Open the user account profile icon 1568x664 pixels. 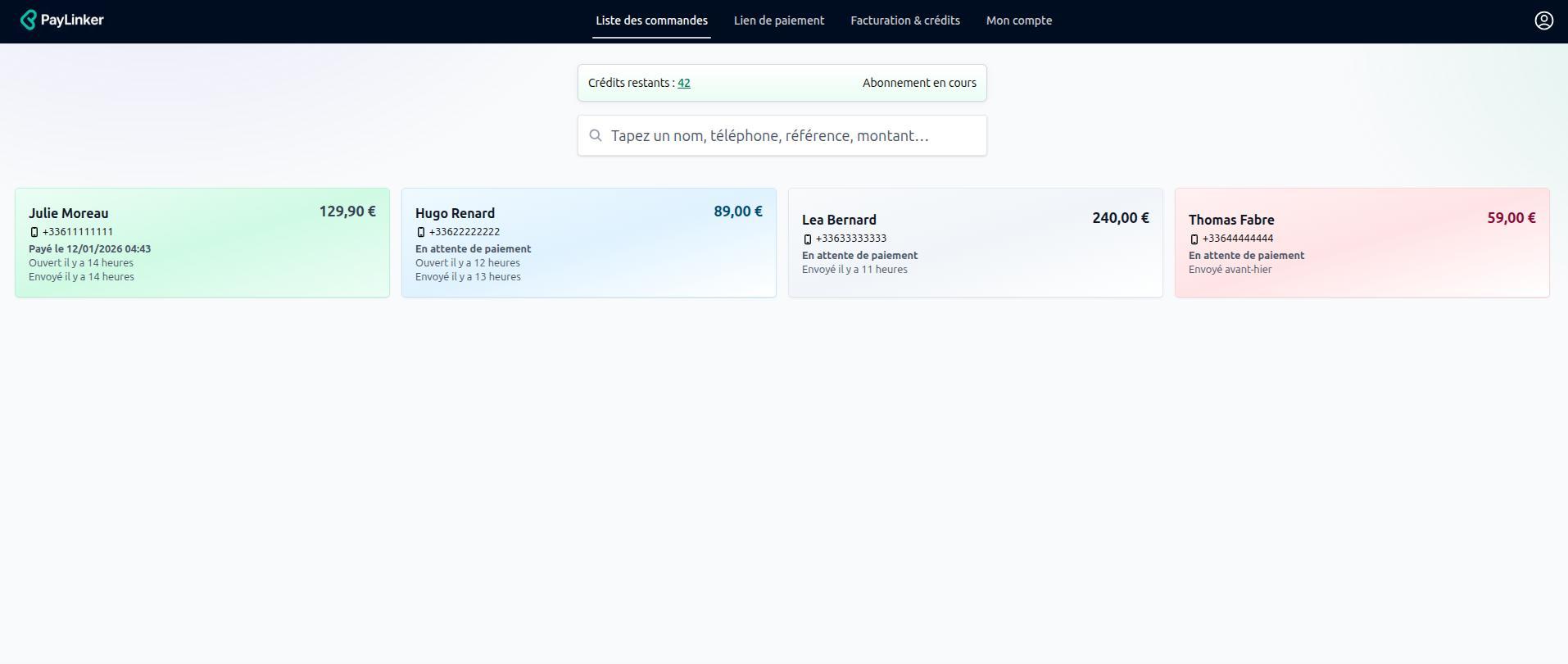click(x=1543, y=20)
